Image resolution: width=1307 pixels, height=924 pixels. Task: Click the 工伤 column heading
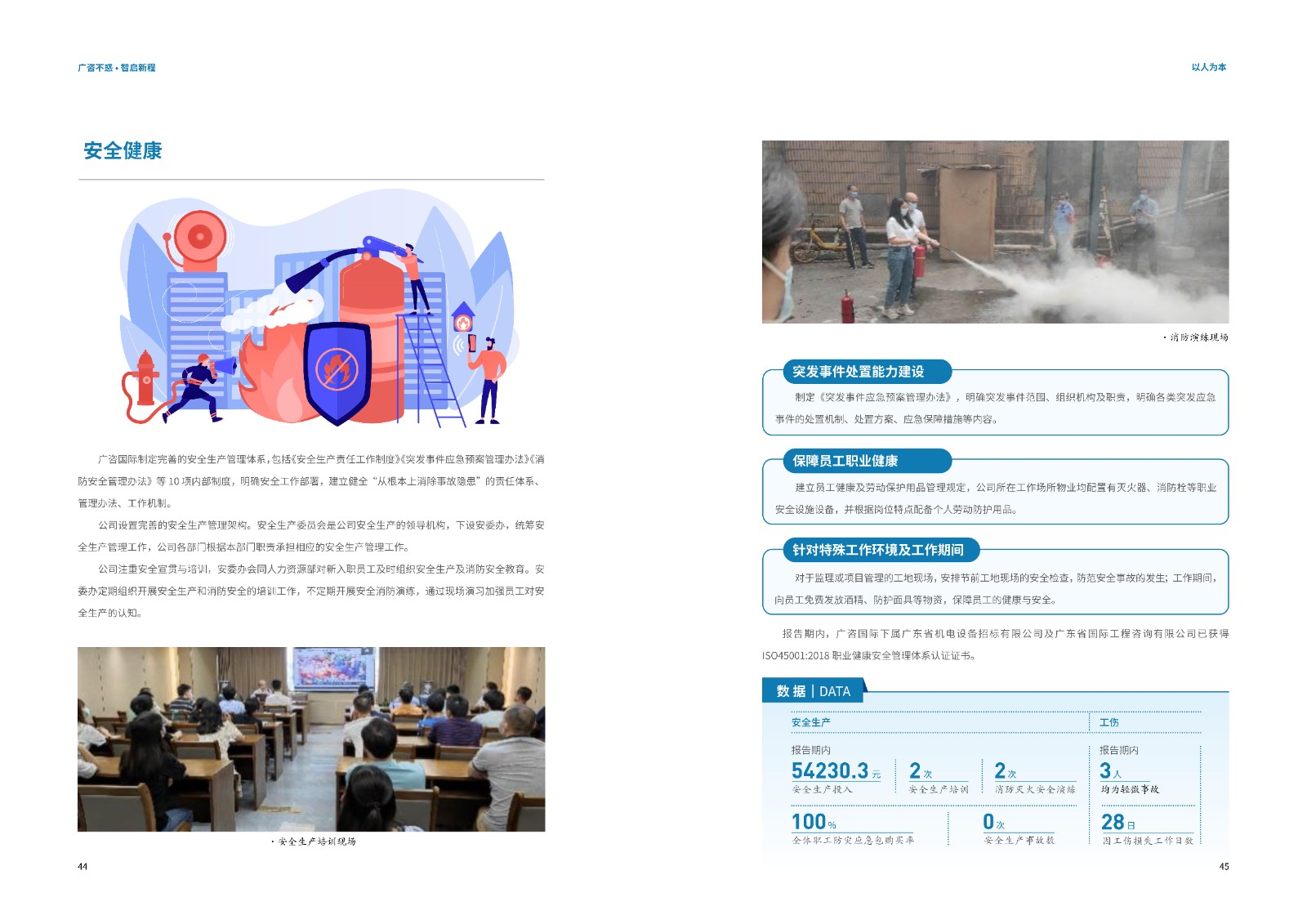(1108, 722)
